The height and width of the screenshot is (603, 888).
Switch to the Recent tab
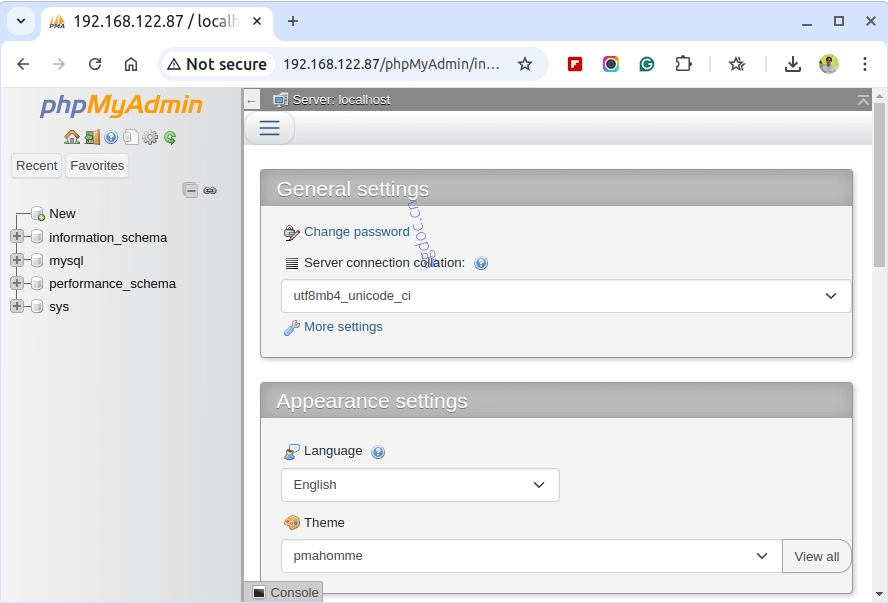[x=36, y=165]
